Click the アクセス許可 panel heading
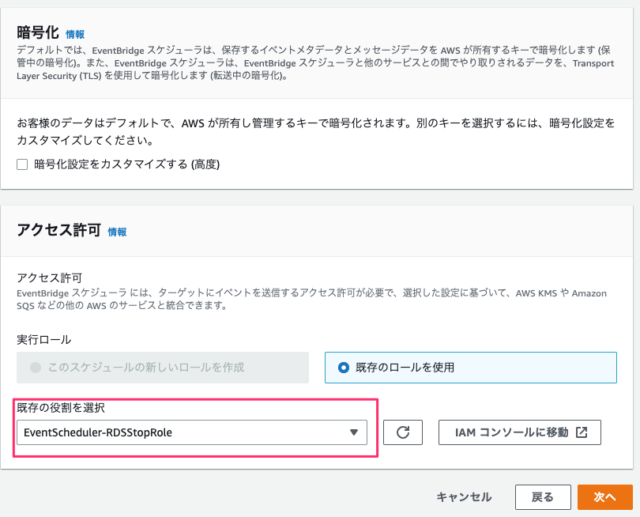The width and height of the screenshot is (640, 517). [x=59, y=230]
